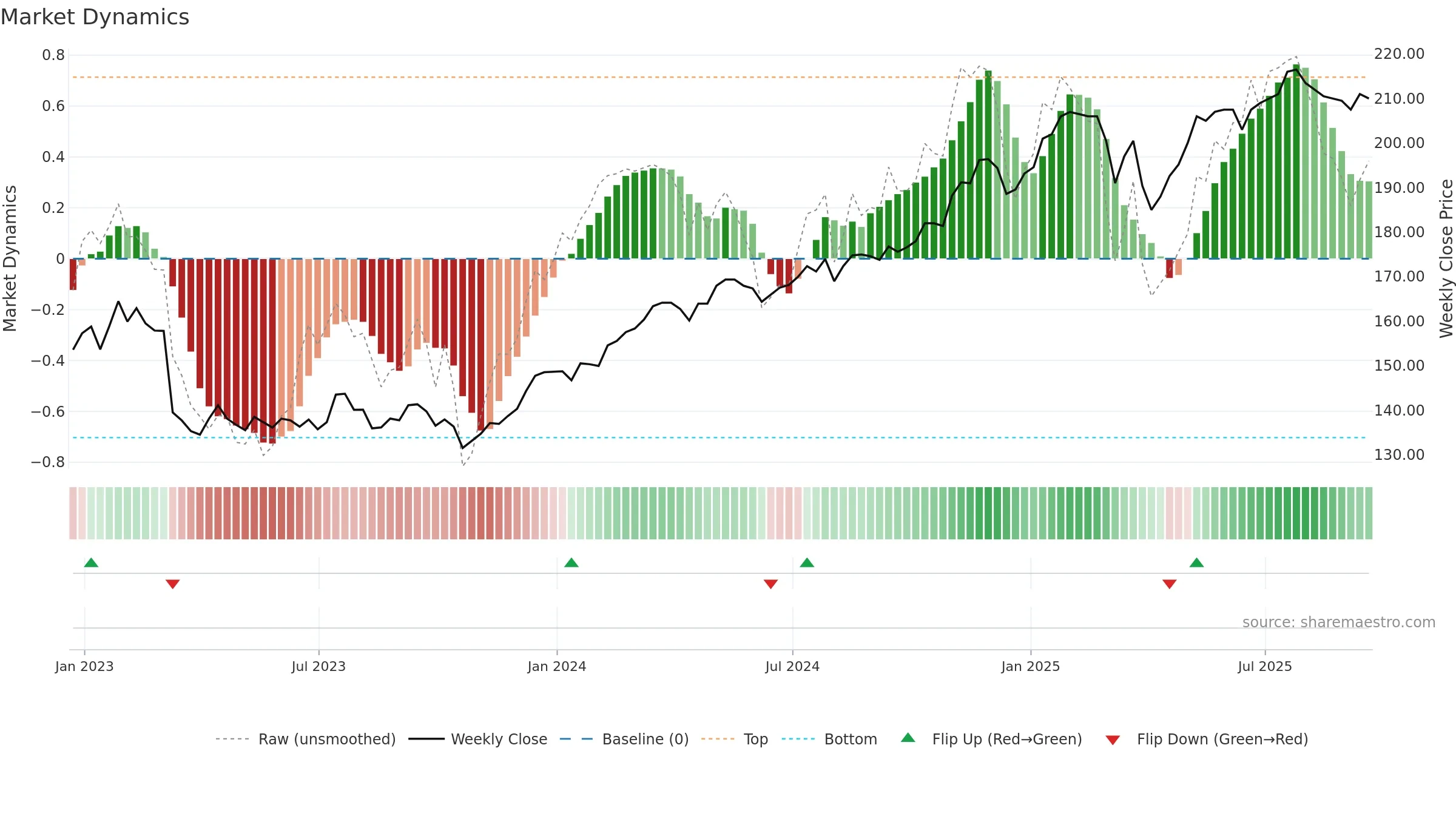1456x819 pixels.
Task: Click the Market Dynamics chart title
Action: [95, 17]
